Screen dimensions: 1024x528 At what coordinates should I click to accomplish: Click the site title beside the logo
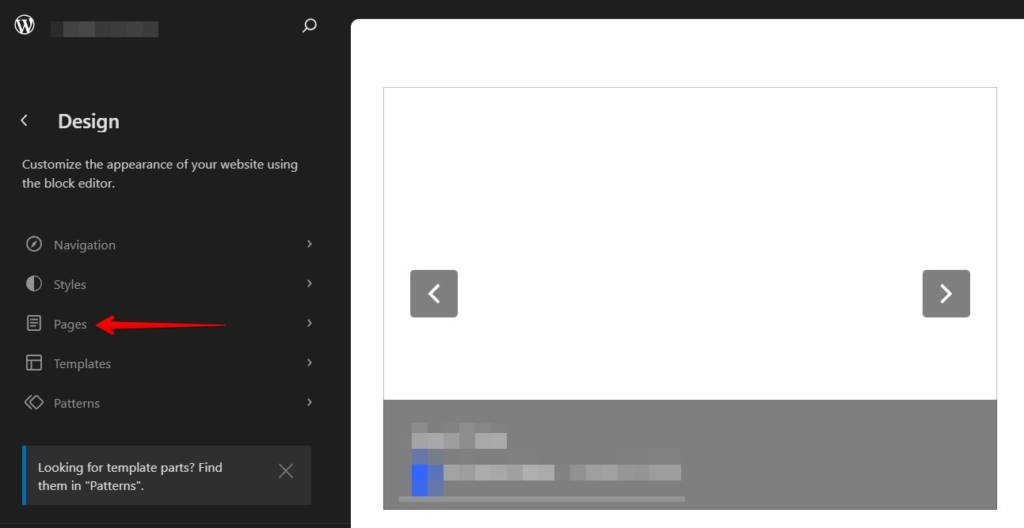105,28
